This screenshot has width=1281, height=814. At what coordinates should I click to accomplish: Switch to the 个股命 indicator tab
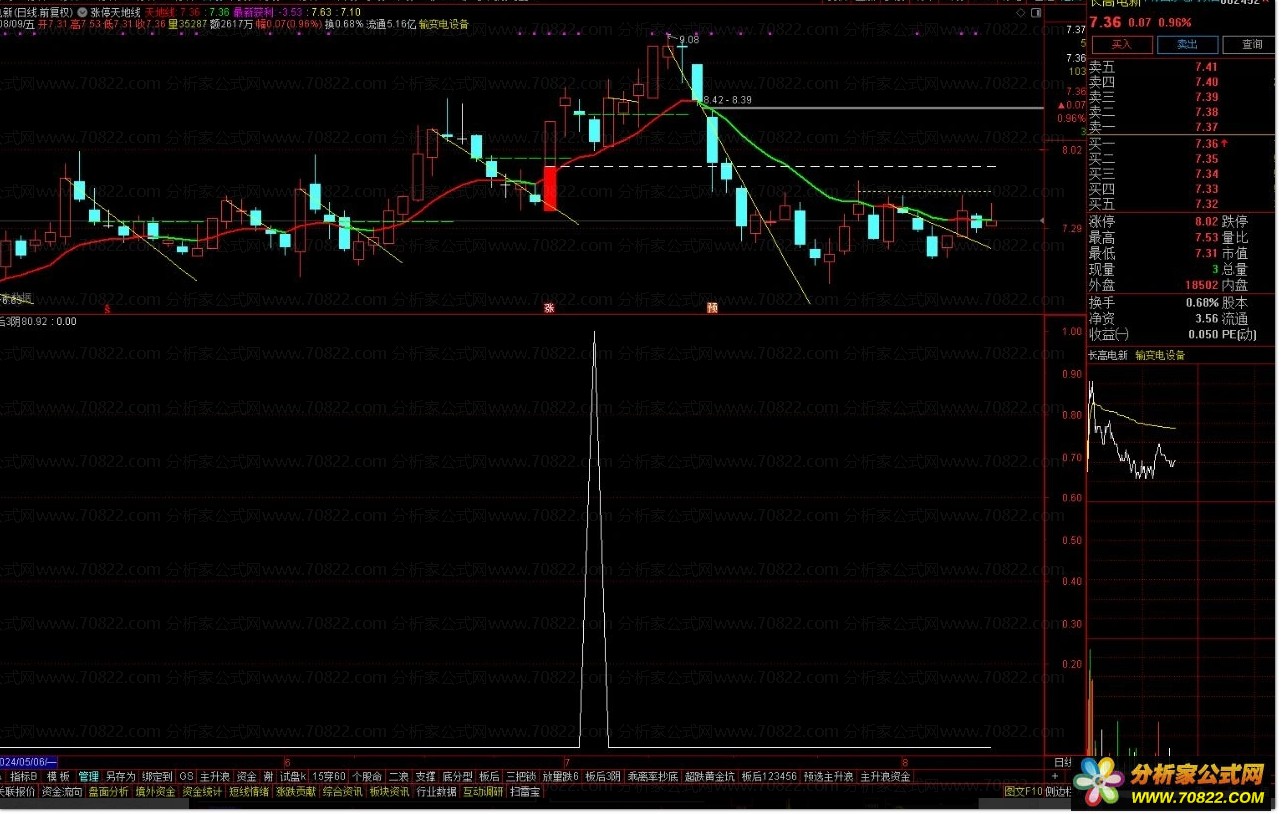(x=367, y=776)
